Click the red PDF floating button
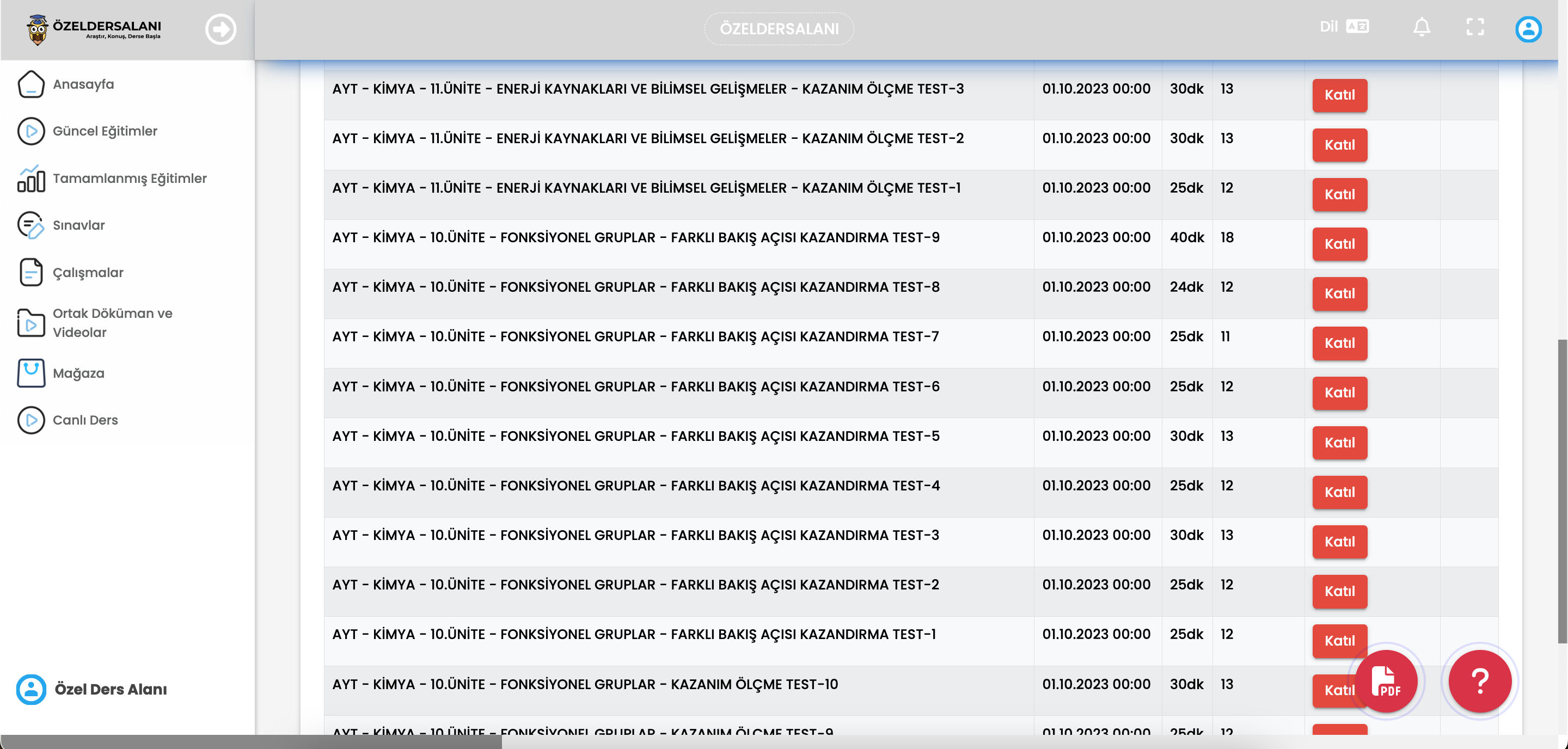1568x749 pixels. click(x=1386, y=682)
